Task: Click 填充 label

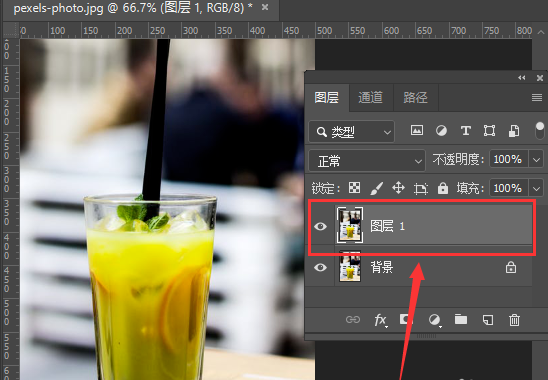Action: (470, 189)
